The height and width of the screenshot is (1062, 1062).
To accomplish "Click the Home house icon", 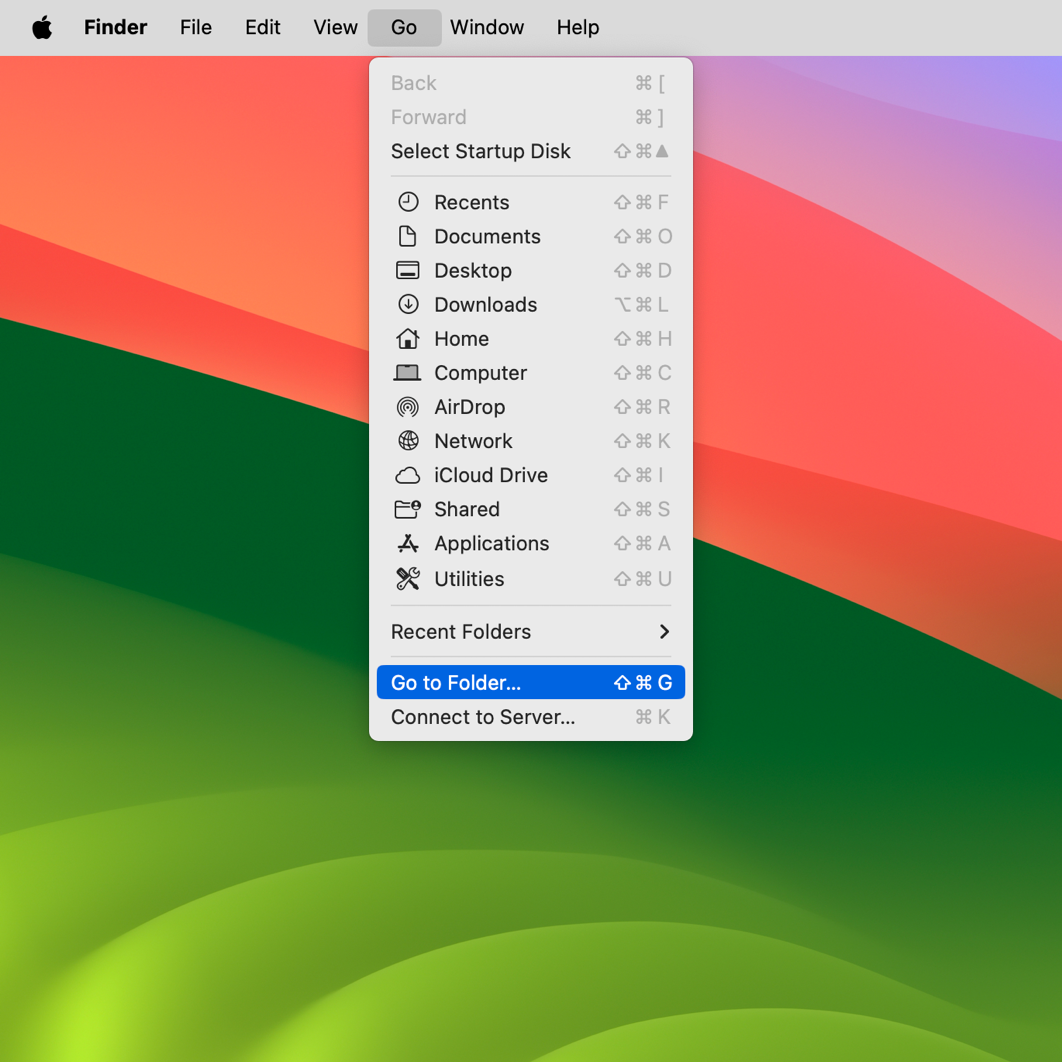I will click(x=408, y=338).
